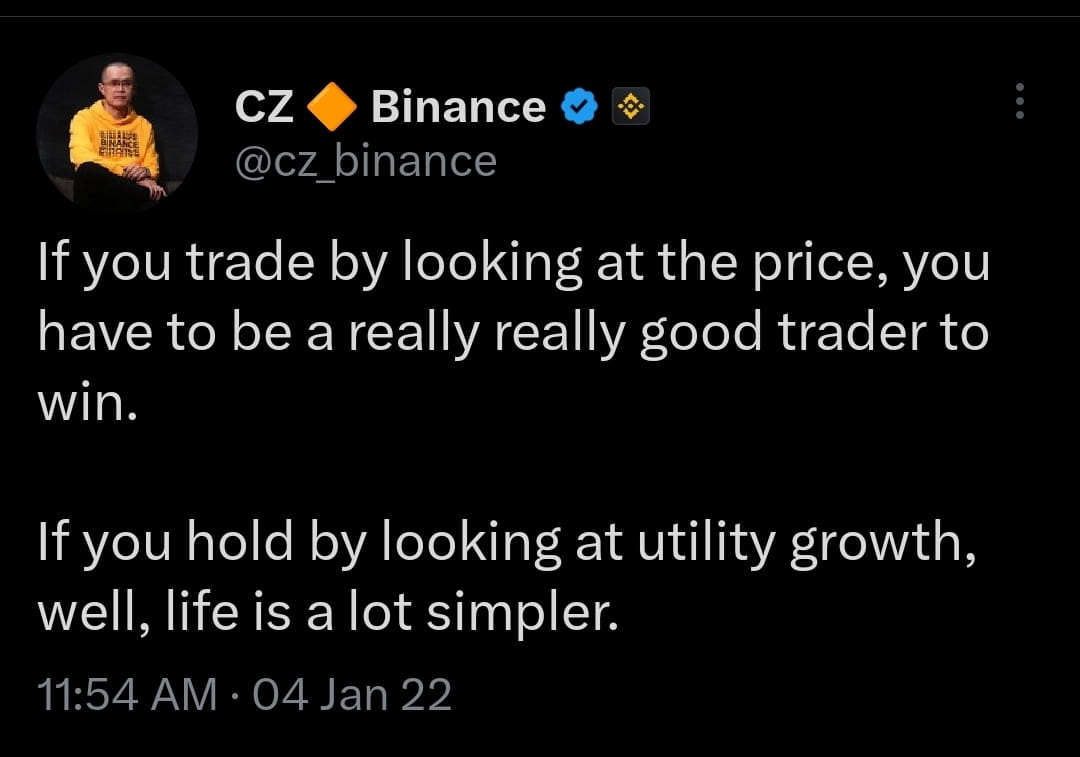Click the "CZ" display name text
The height and width of the screenshot is (757, 1080).
pyautogui.click(x=264, y=107)
